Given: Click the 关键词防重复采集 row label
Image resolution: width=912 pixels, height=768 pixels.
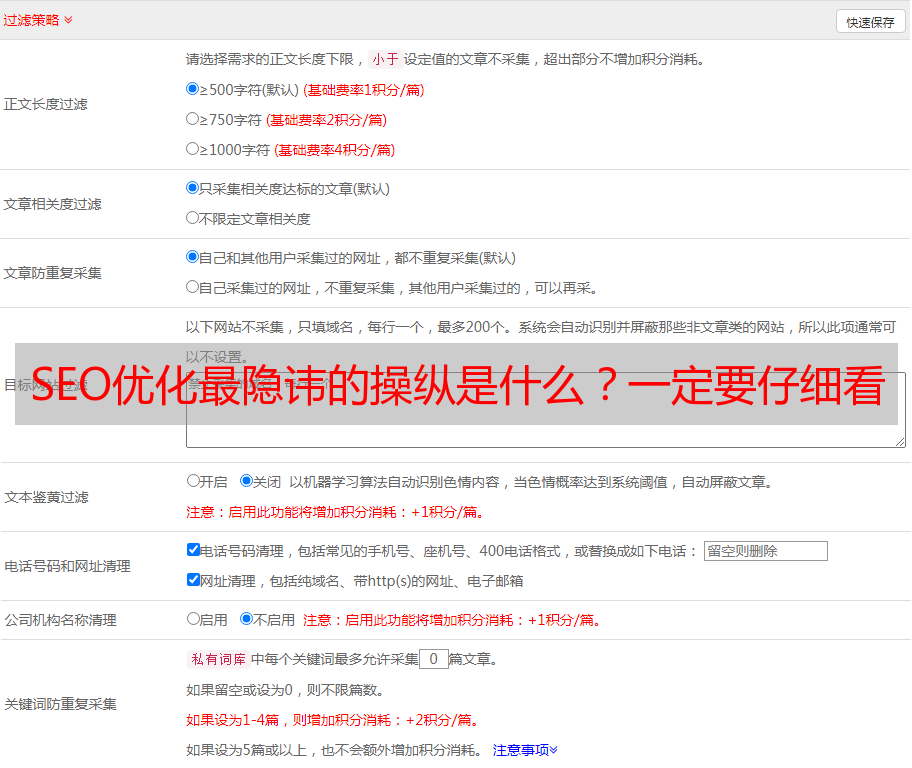Looking at the screenshot, I should pyautogui.click(x=60, y=704).
